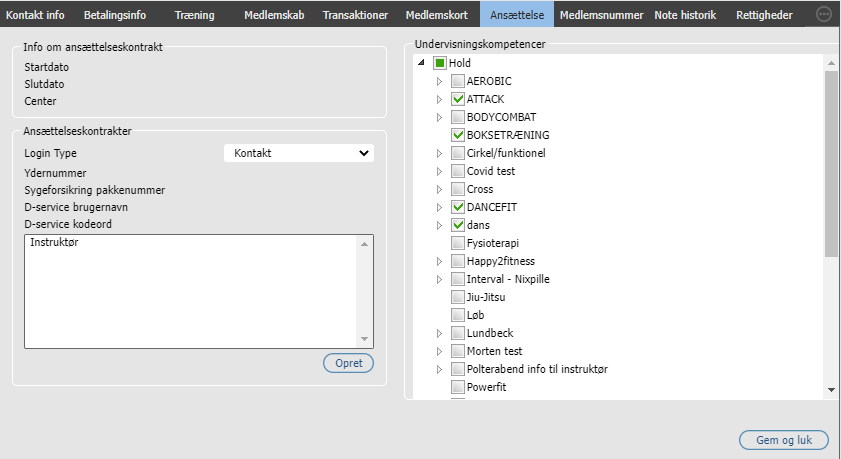Open the Medlemskab tab
The image size is (841, 459).
click(x=274, y=15)
